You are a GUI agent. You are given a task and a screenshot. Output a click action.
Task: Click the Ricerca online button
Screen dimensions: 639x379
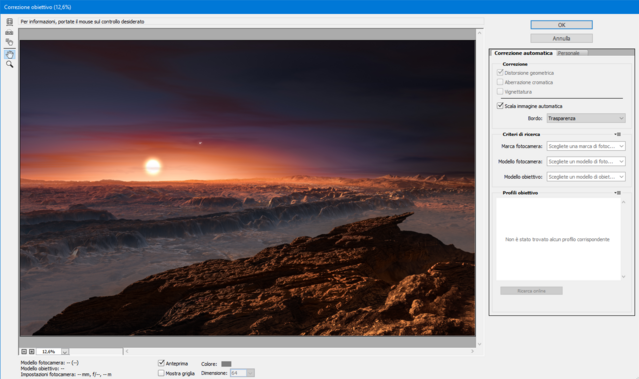click(x=531, y=291)
